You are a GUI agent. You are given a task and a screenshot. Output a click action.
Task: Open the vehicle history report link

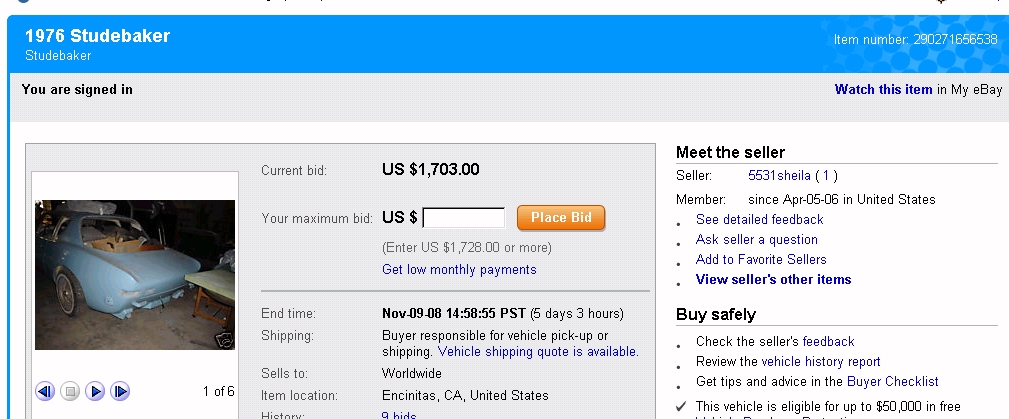[821, 362]
